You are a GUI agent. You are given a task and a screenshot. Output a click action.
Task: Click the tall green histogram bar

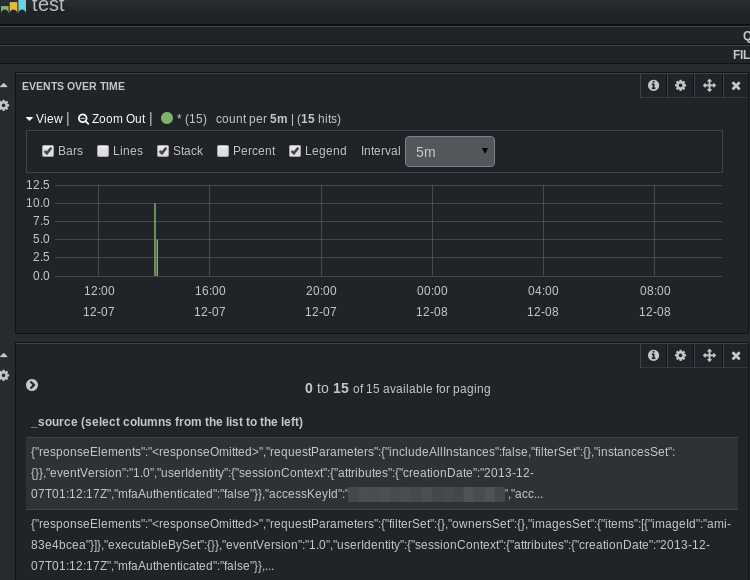coord(155,240)
